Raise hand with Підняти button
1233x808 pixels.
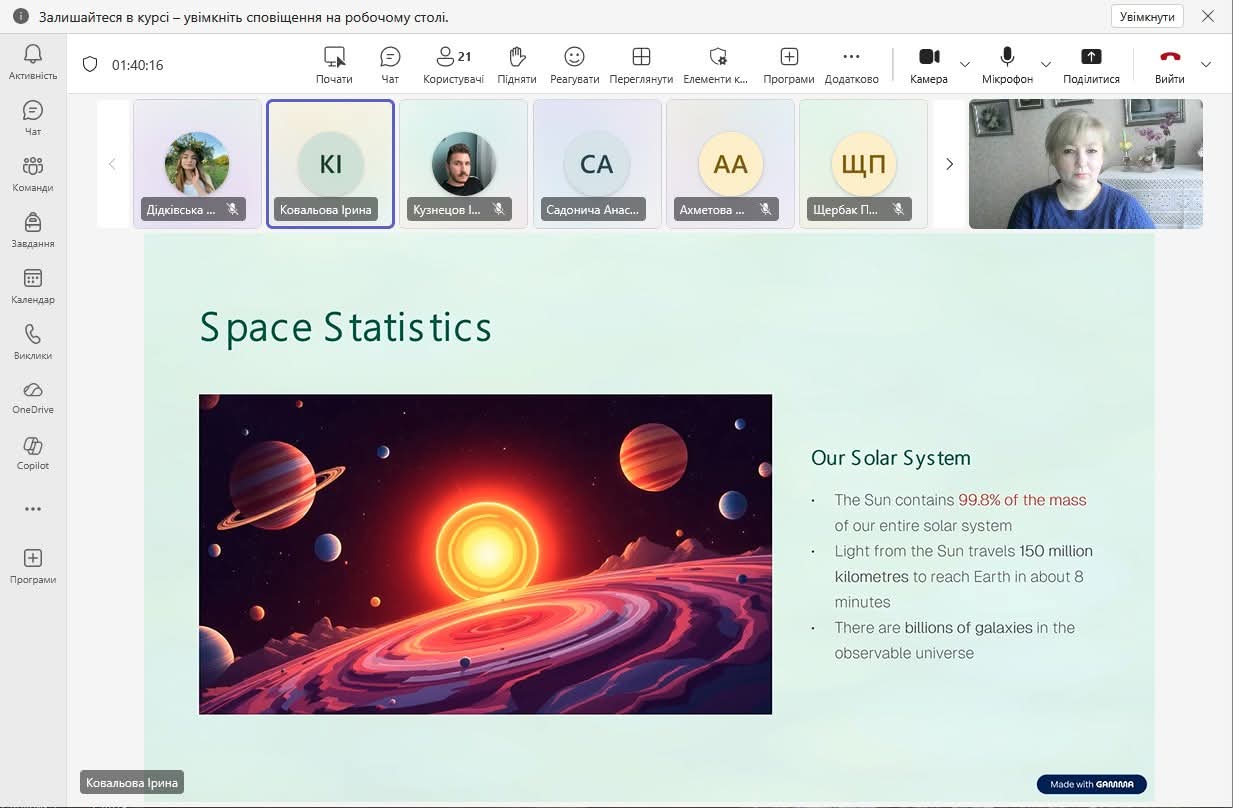pos(516,64)
